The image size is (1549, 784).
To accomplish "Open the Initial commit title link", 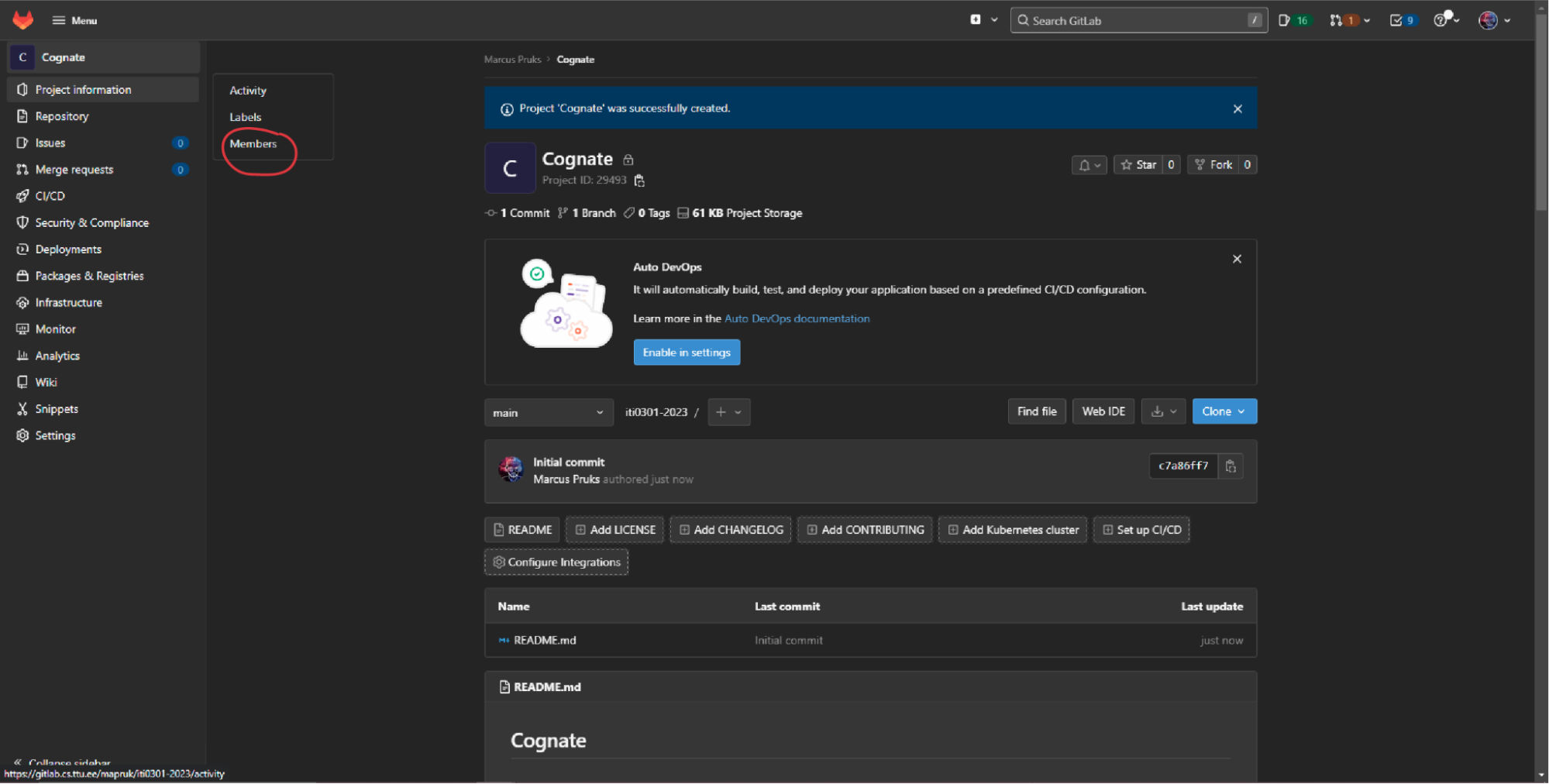I will (569, 462).
